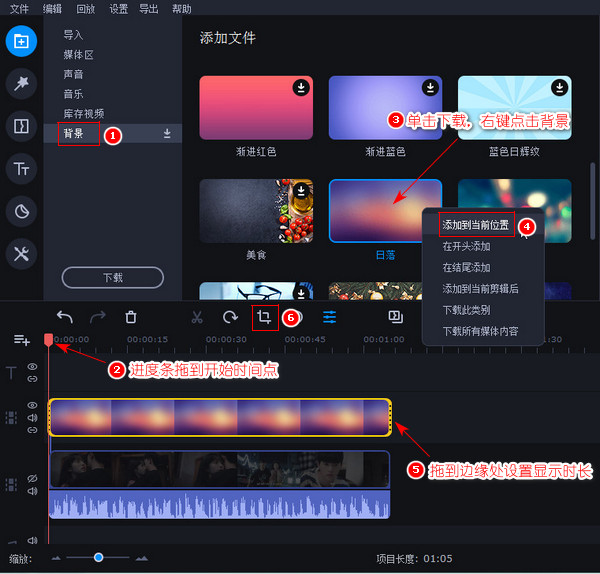Select 背景 category in side list
Viewport: 600px width, 574px height.
[x=112, y=134]
